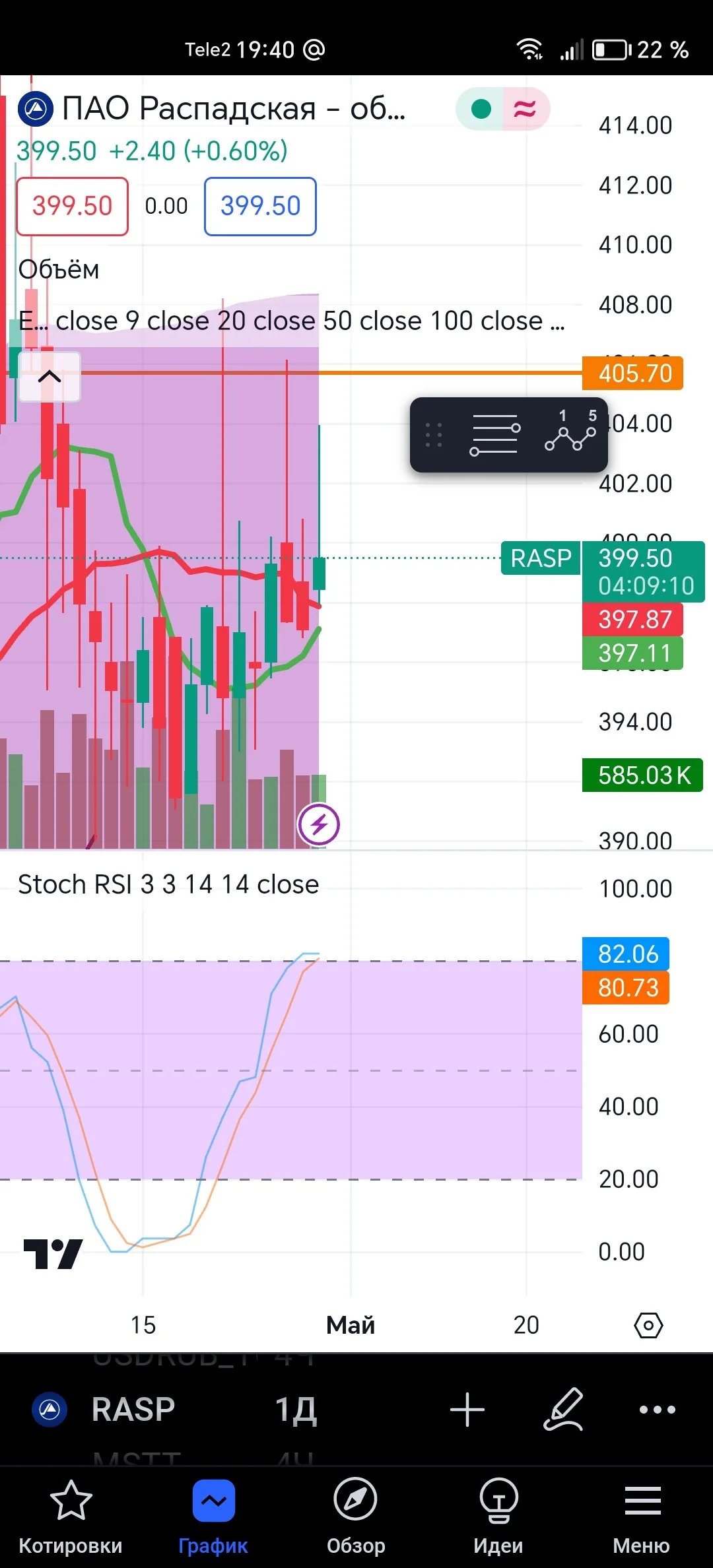The width and height of the screenshot is (713, 1568).
Task: Tap the EMA close 9 close 20 legend
Action: pyautogui.click(x=291, y=321)
